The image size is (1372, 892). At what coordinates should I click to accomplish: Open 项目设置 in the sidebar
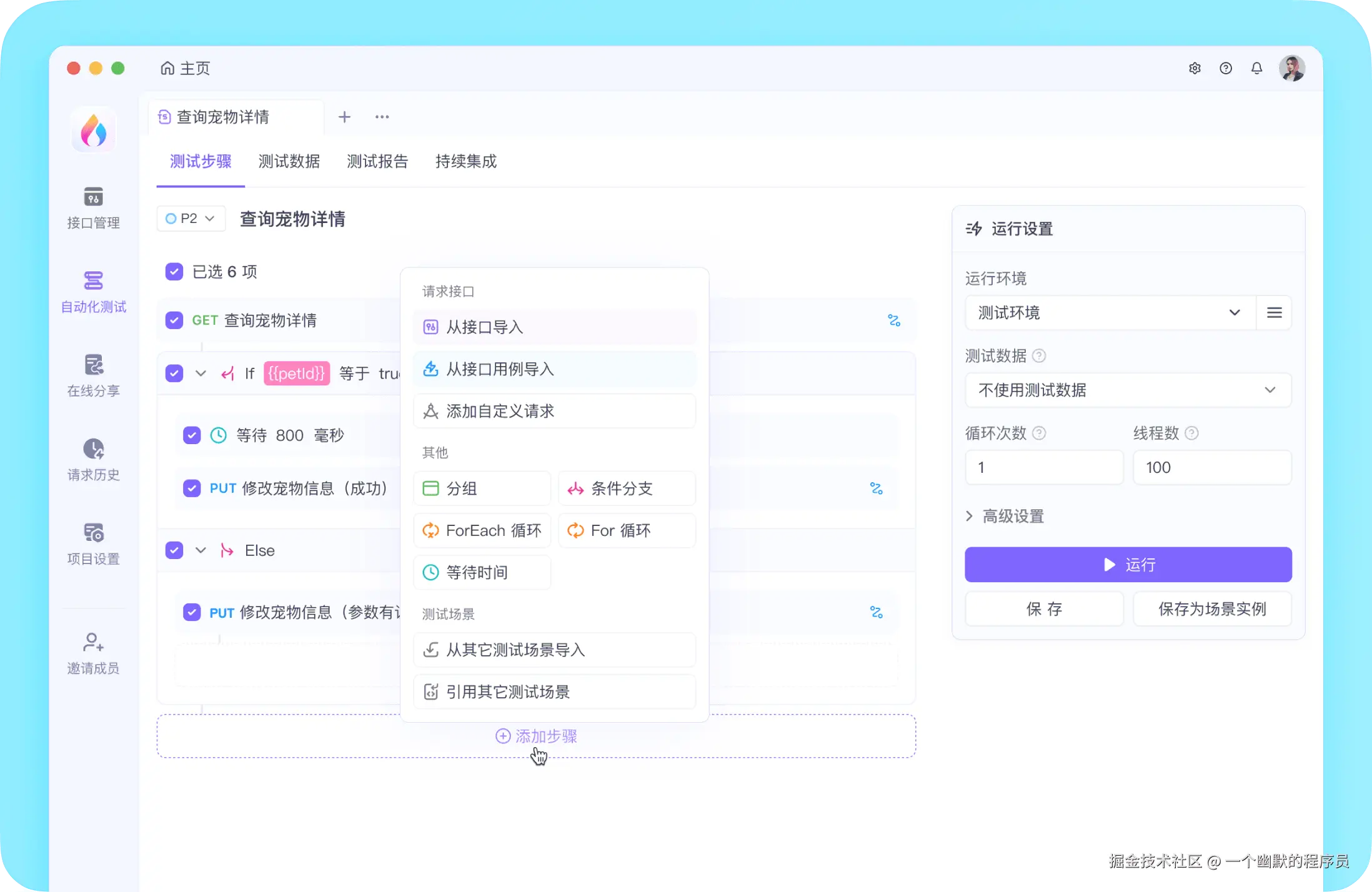(x=92, y=542)
